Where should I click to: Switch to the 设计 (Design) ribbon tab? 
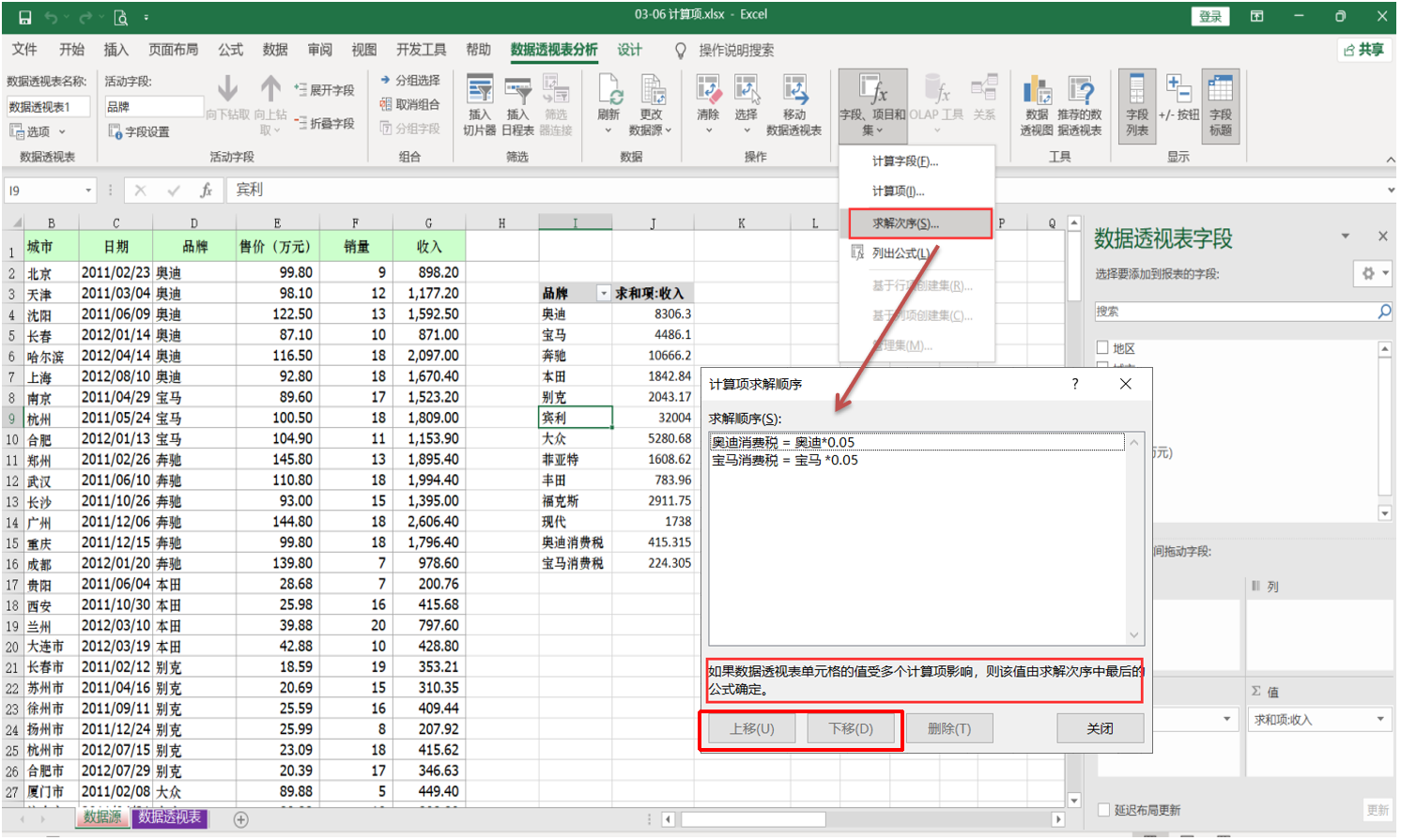pyautogui.click(x=629, y=50)
